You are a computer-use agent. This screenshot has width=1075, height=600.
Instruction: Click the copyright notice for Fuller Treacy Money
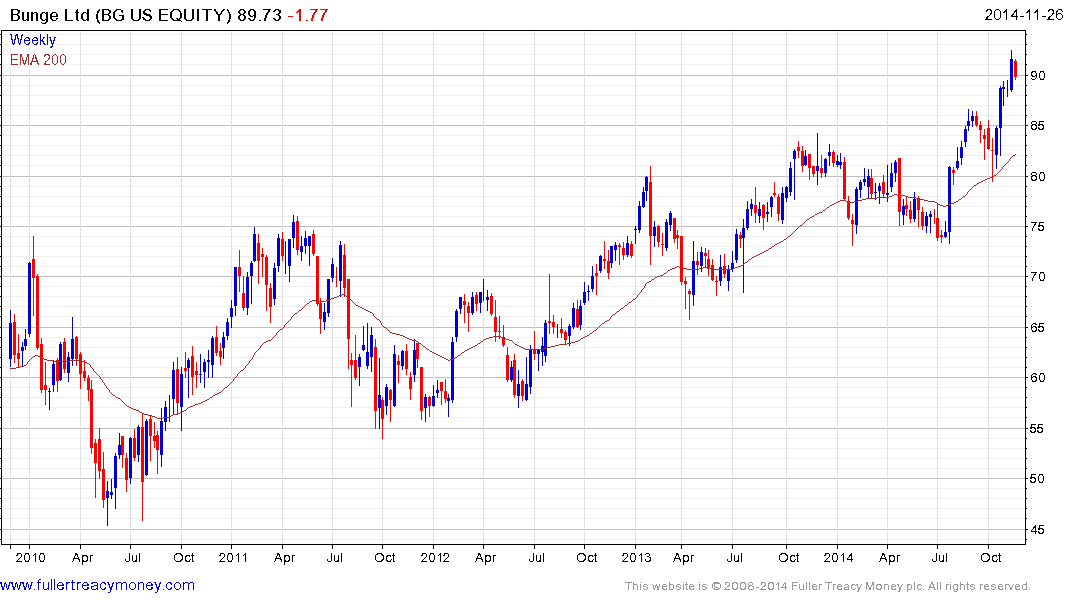point(828,586)
